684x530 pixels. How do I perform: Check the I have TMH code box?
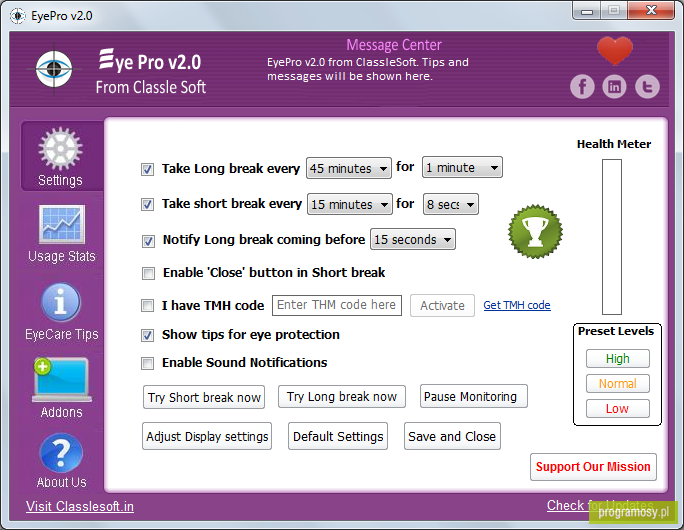pyautogui.click(x=147, y=305)
